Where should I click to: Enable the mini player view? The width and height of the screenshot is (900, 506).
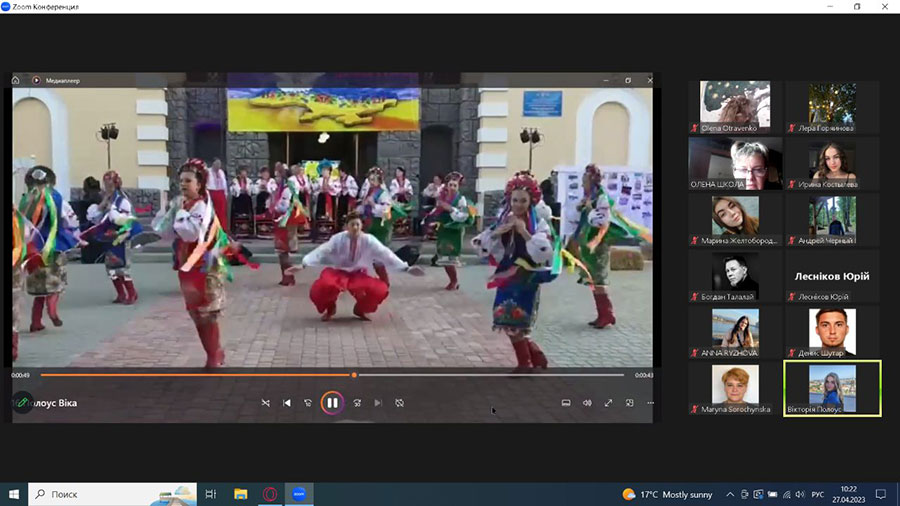[630, 403]
